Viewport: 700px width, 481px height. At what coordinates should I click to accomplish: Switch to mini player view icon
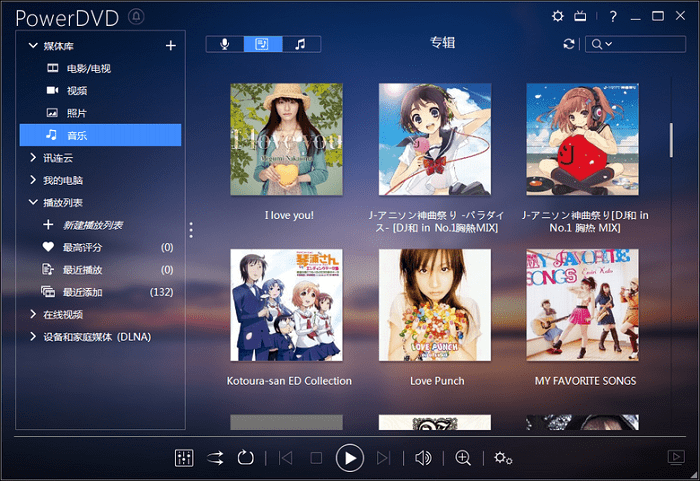[676, 457]
